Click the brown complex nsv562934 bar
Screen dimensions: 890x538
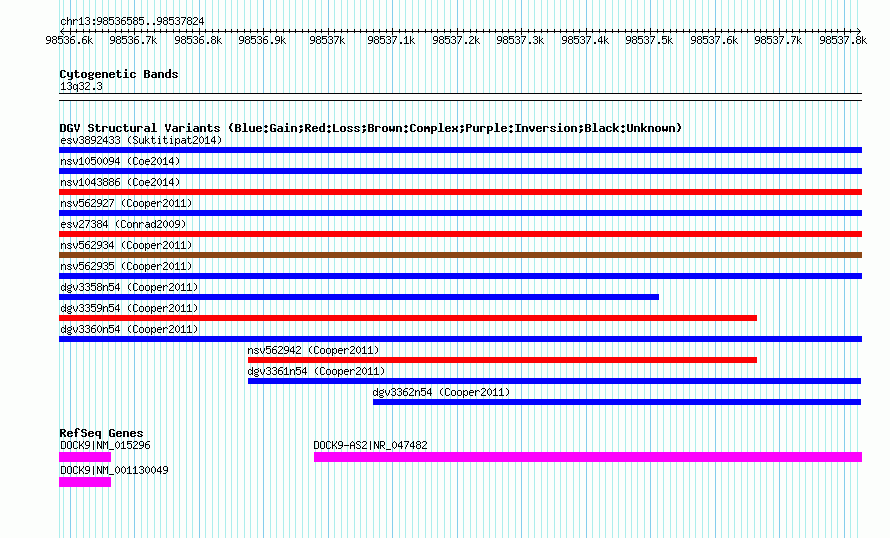460,255
